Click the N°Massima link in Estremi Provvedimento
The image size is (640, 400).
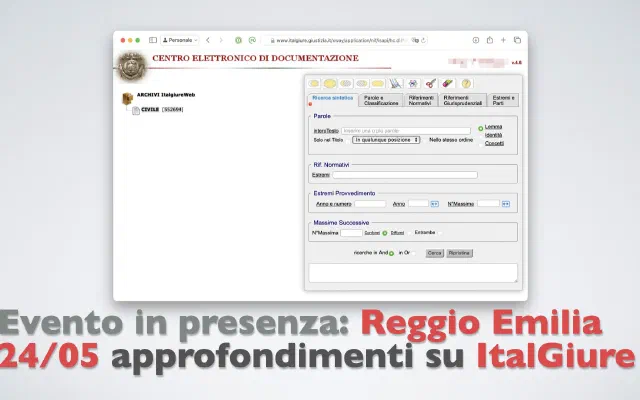point(460,204)
